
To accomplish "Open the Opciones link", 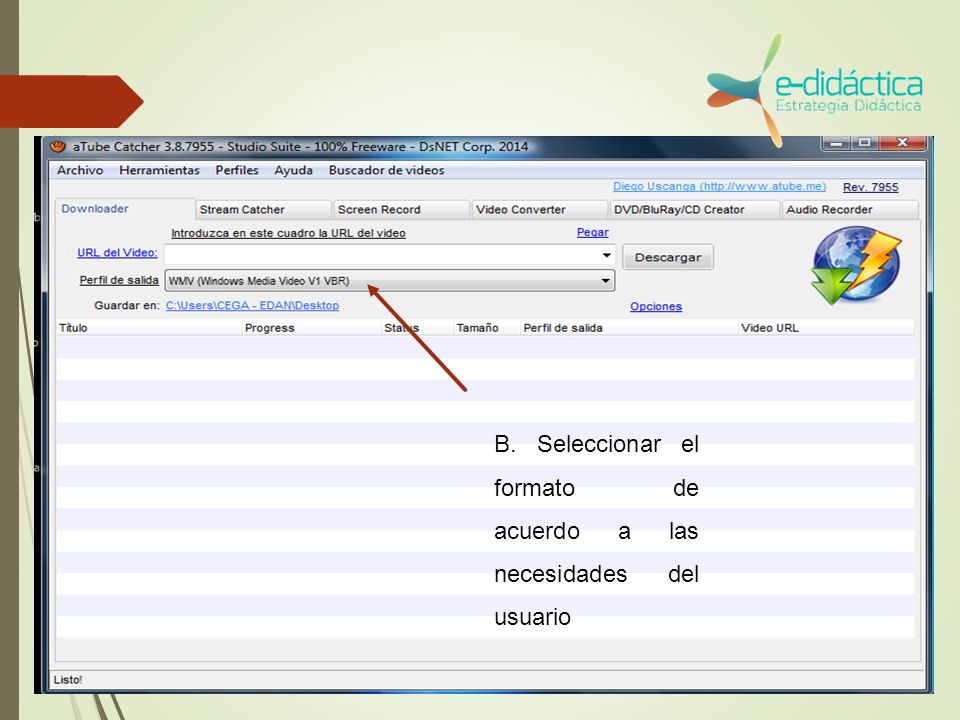I will 656,306.
